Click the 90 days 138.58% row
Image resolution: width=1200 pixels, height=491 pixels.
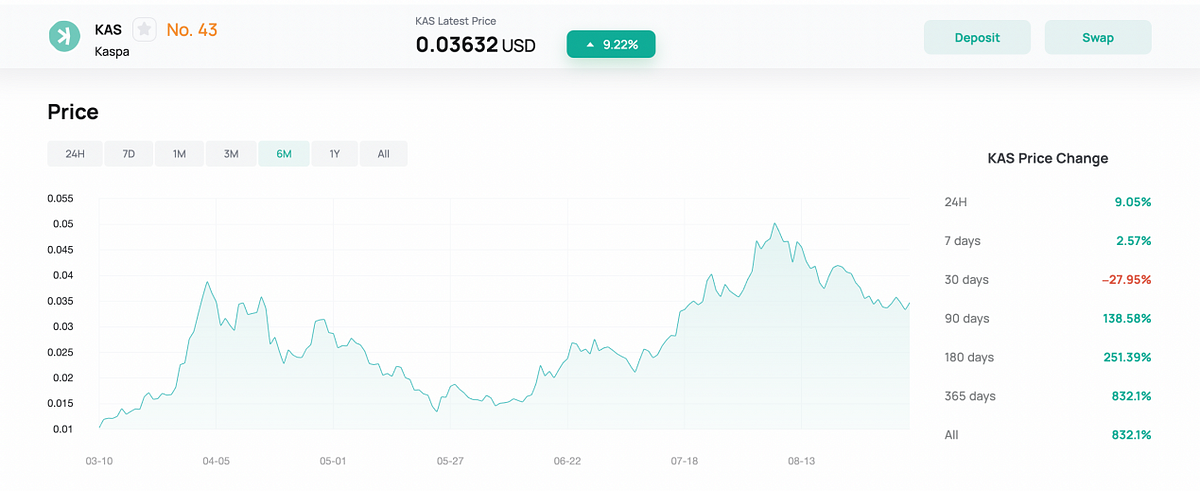coord(1048,319)
